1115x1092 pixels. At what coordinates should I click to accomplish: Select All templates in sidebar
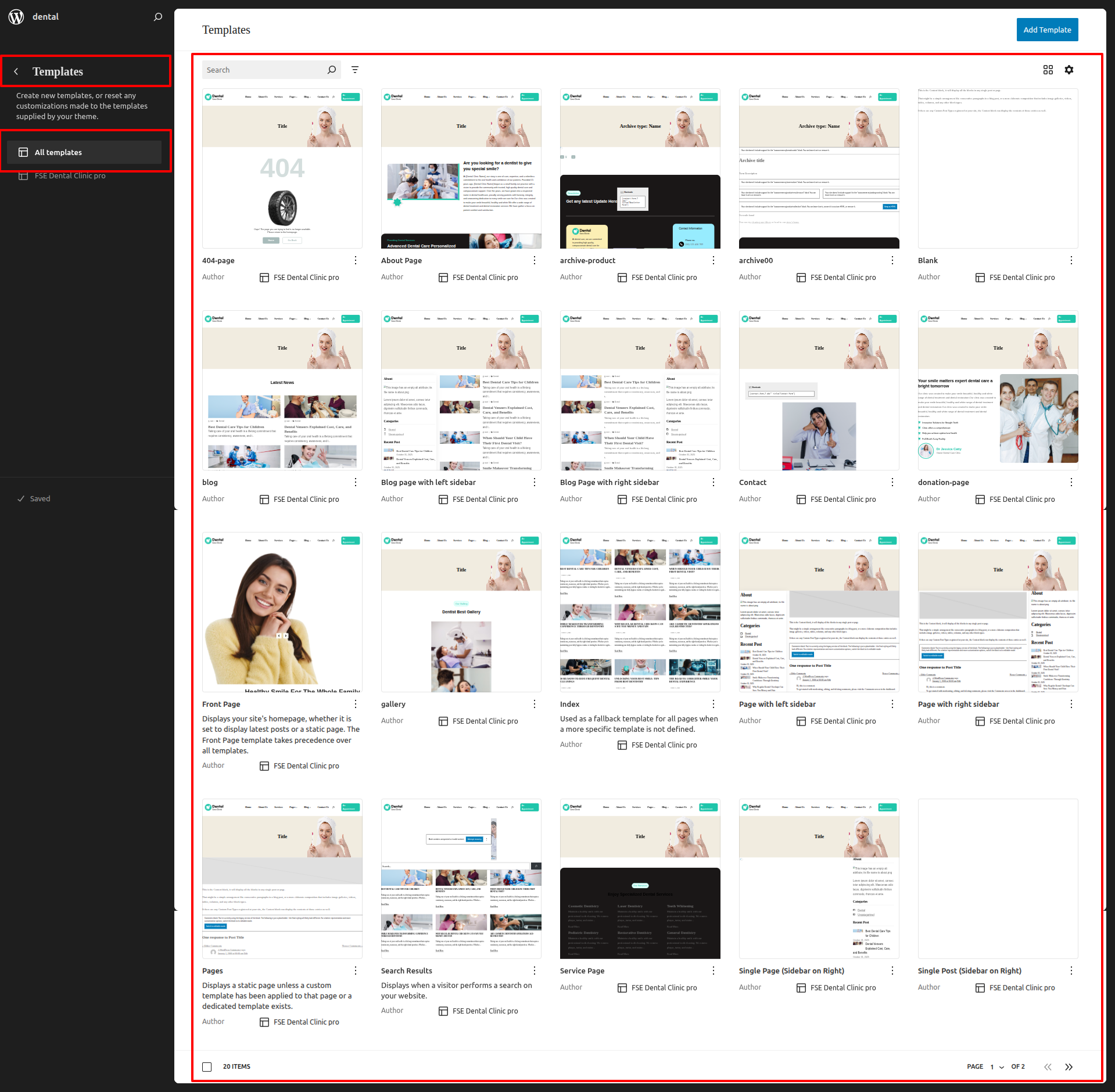click(x=84, y=152)
